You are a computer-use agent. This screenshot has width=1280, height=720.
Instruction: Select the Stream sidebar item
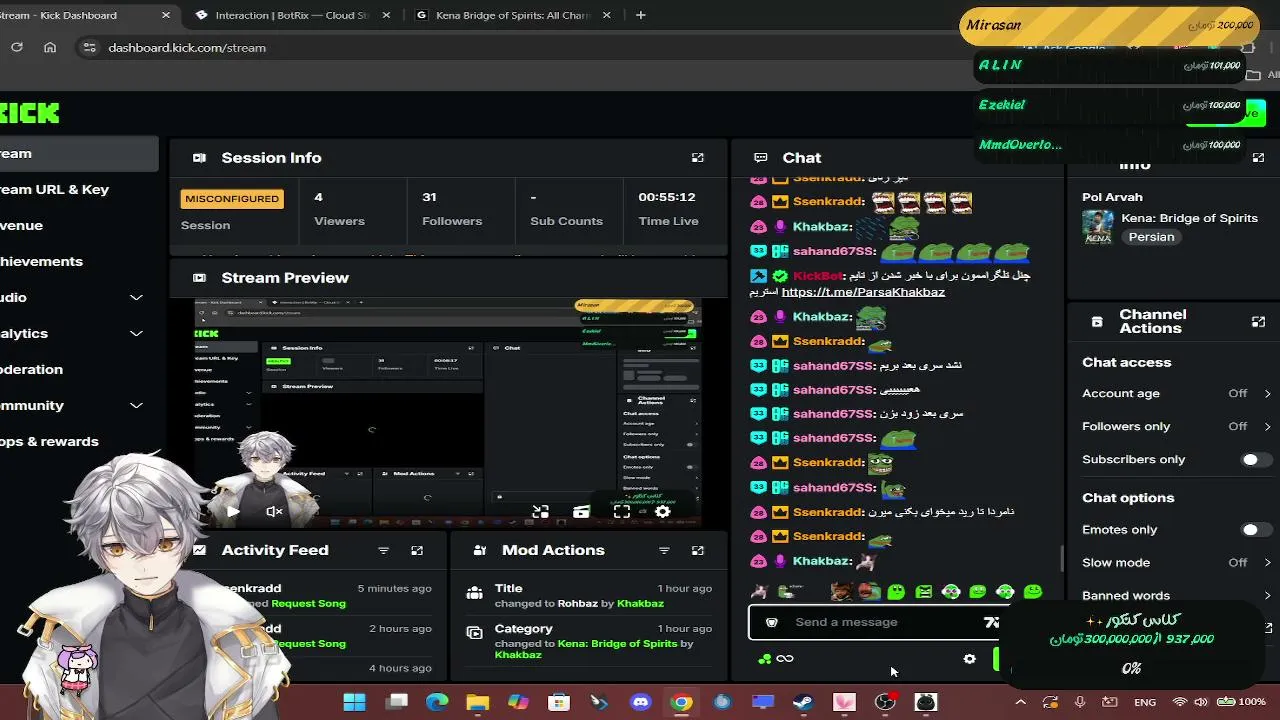[79, 153]
